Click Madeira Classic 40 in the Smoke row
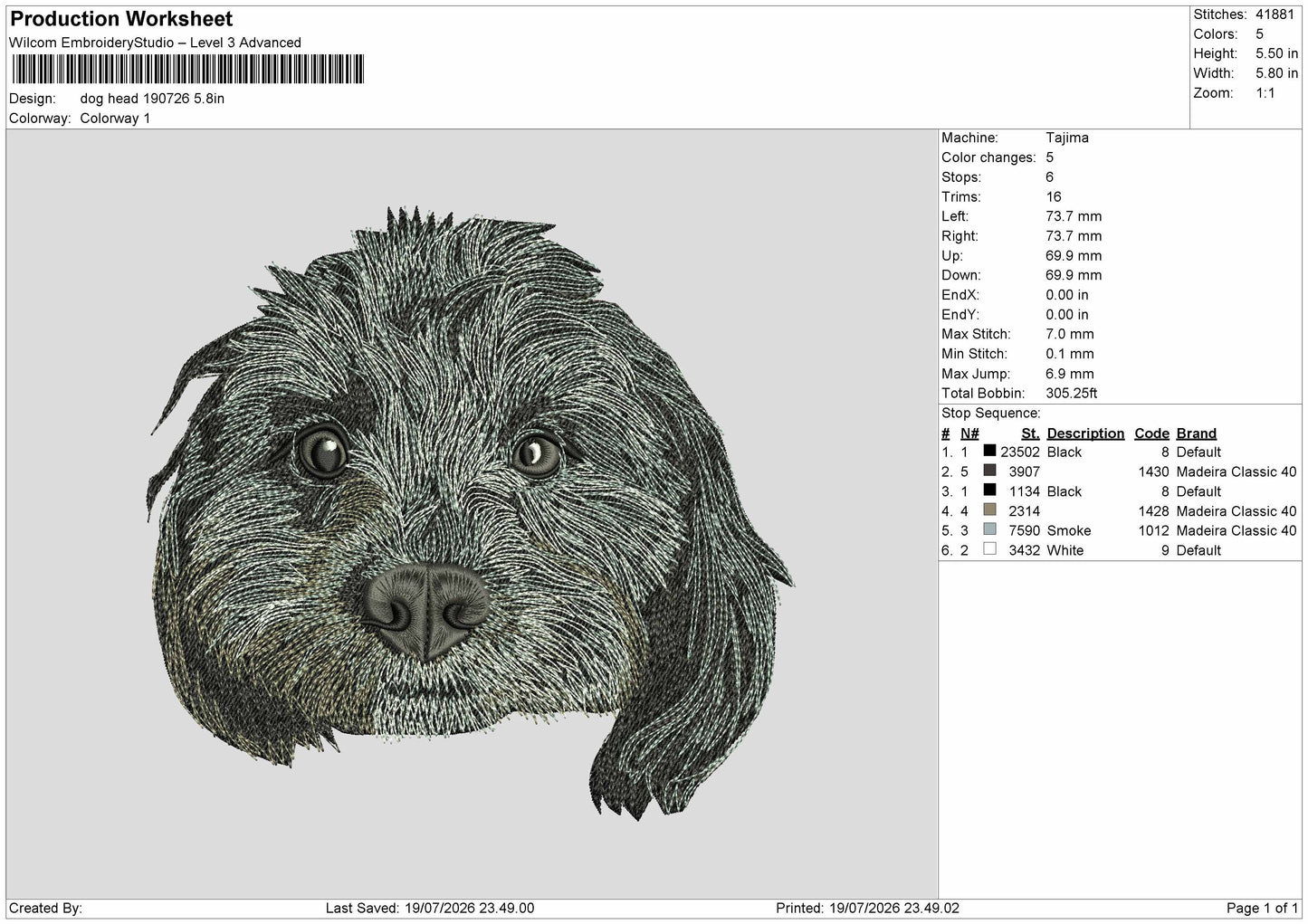This screenshot has height=924, width=1308. 1236,530
